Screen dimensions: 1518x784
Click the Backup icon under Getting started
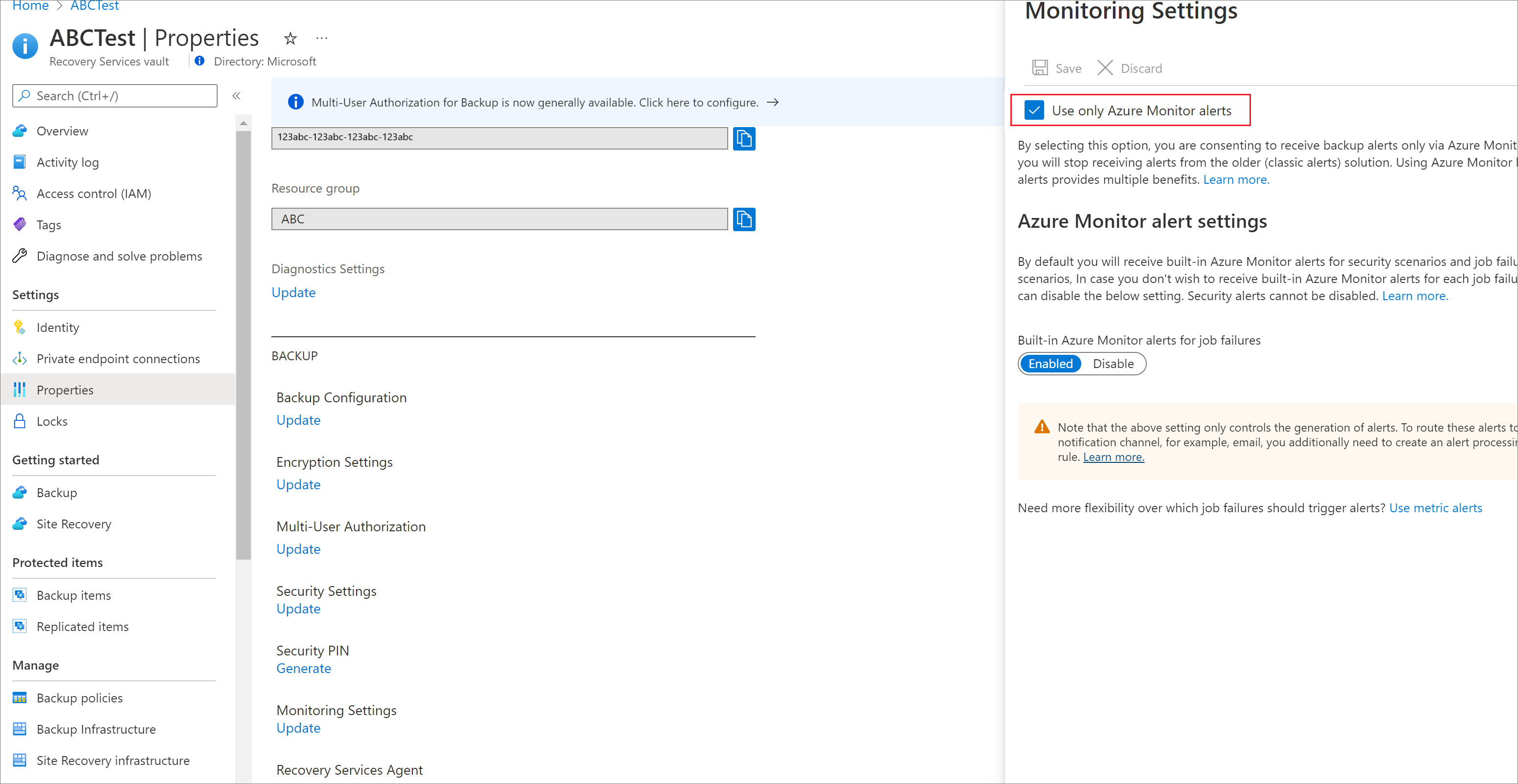pos(20,492)
